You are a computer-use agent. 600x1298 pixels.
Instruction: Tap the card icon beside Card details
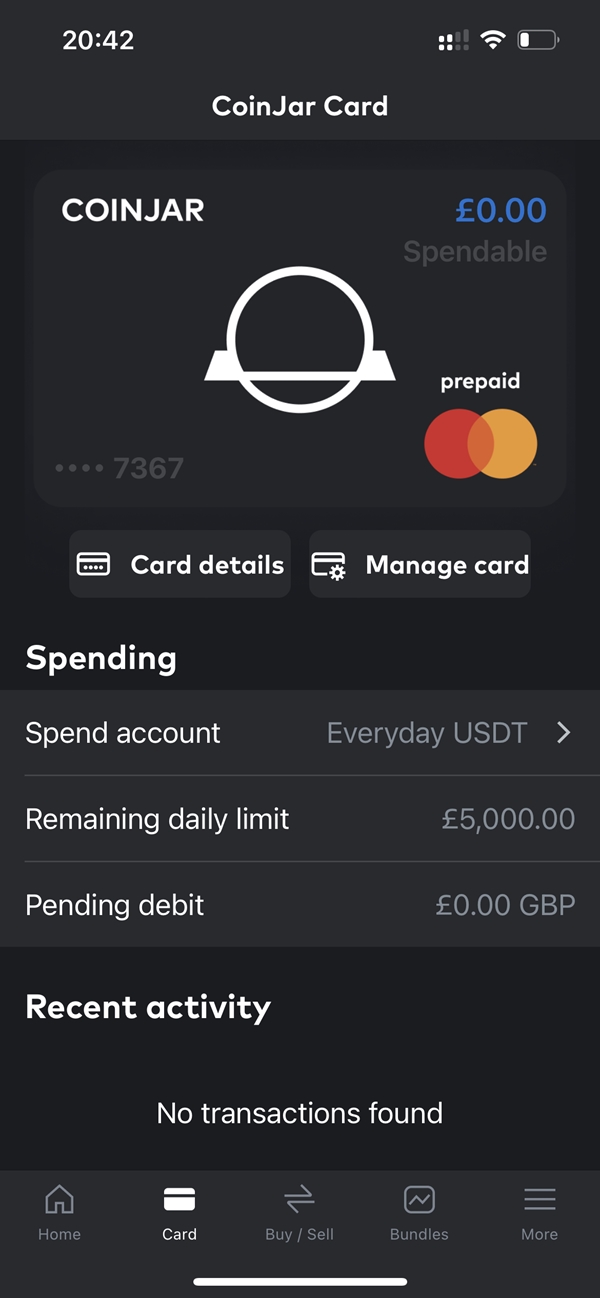pyautogui.click(x=94, y=565)
